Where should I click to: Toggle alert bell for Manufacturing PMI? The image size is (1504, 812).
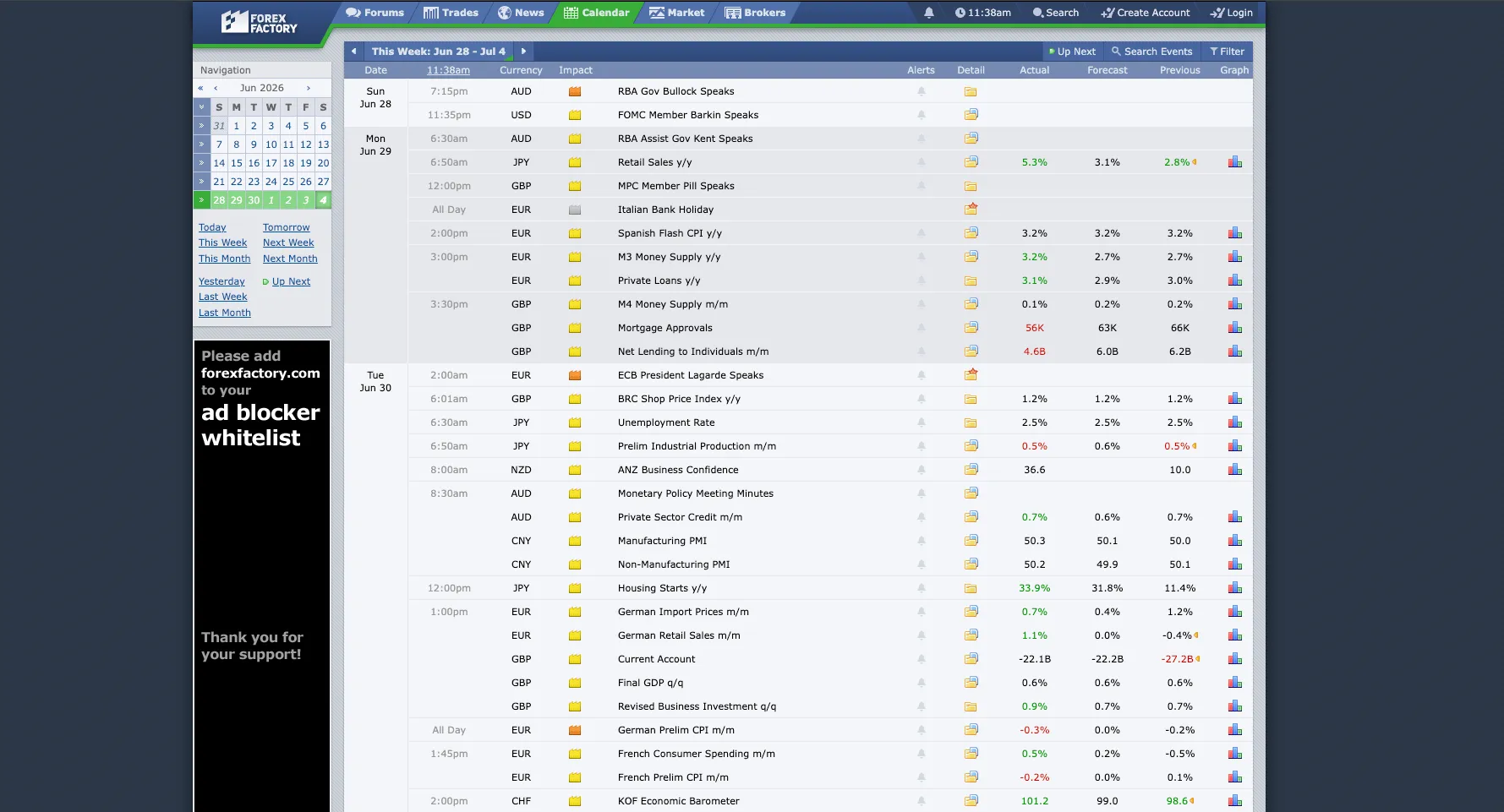tap(922, 541)
